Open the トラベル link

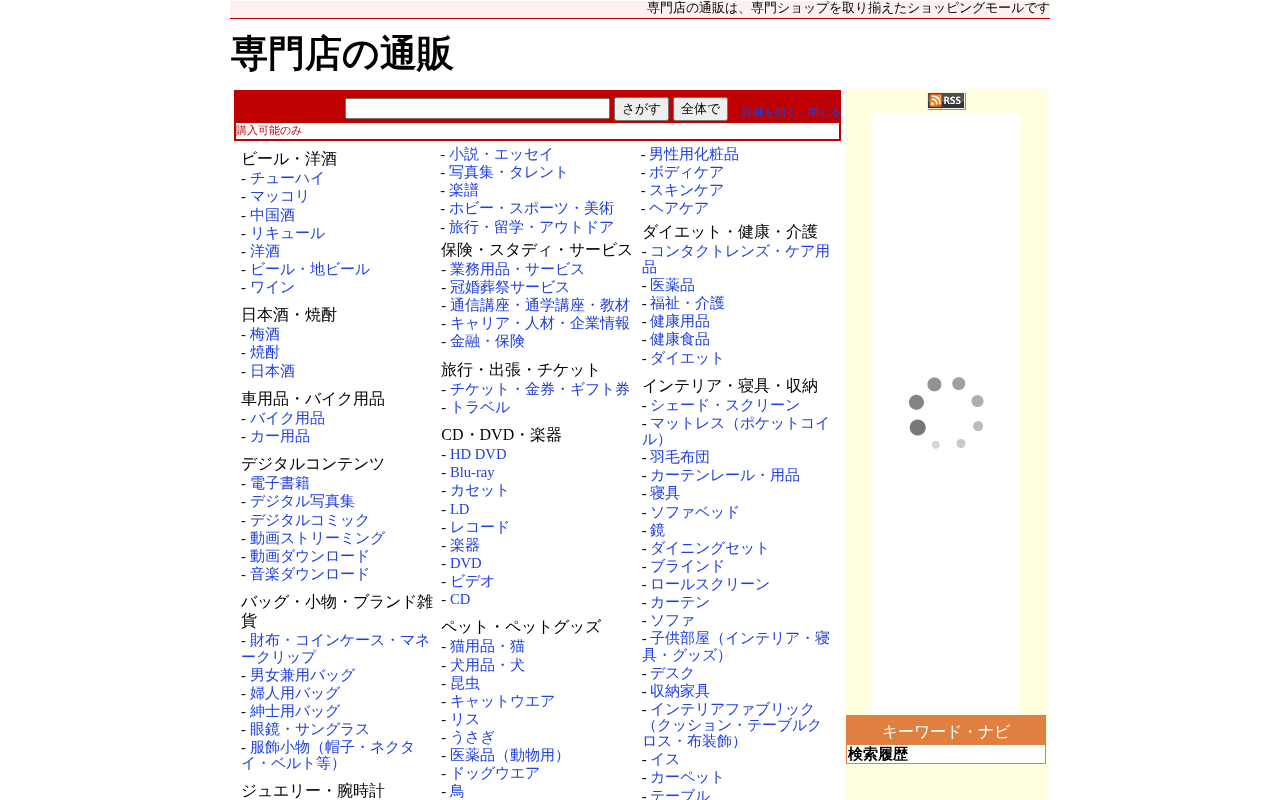(480, 408)
